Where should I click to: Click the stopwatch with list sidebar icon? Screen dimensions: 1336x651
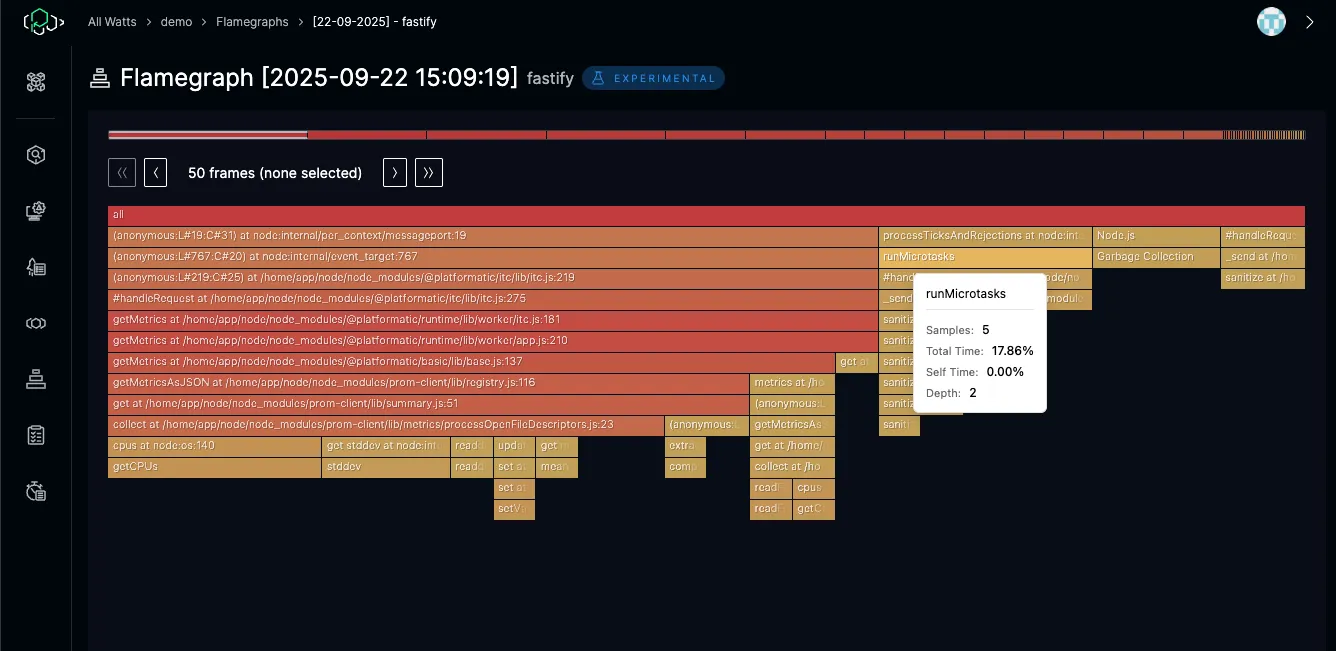pyautogui.click(x=36, y=491)
